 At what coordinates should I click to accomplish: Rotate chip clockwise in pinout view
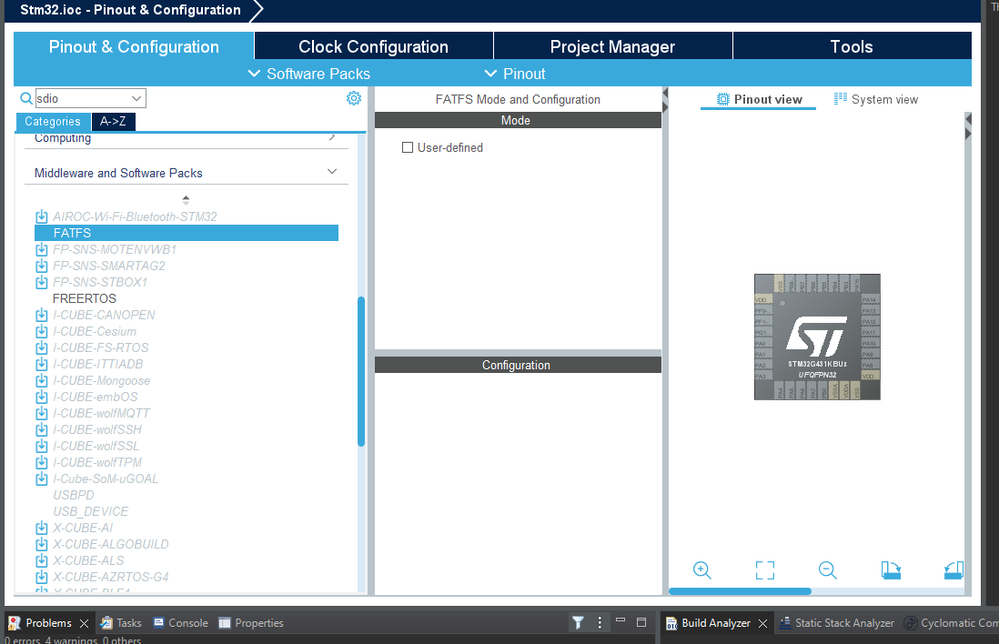(891, 570)
